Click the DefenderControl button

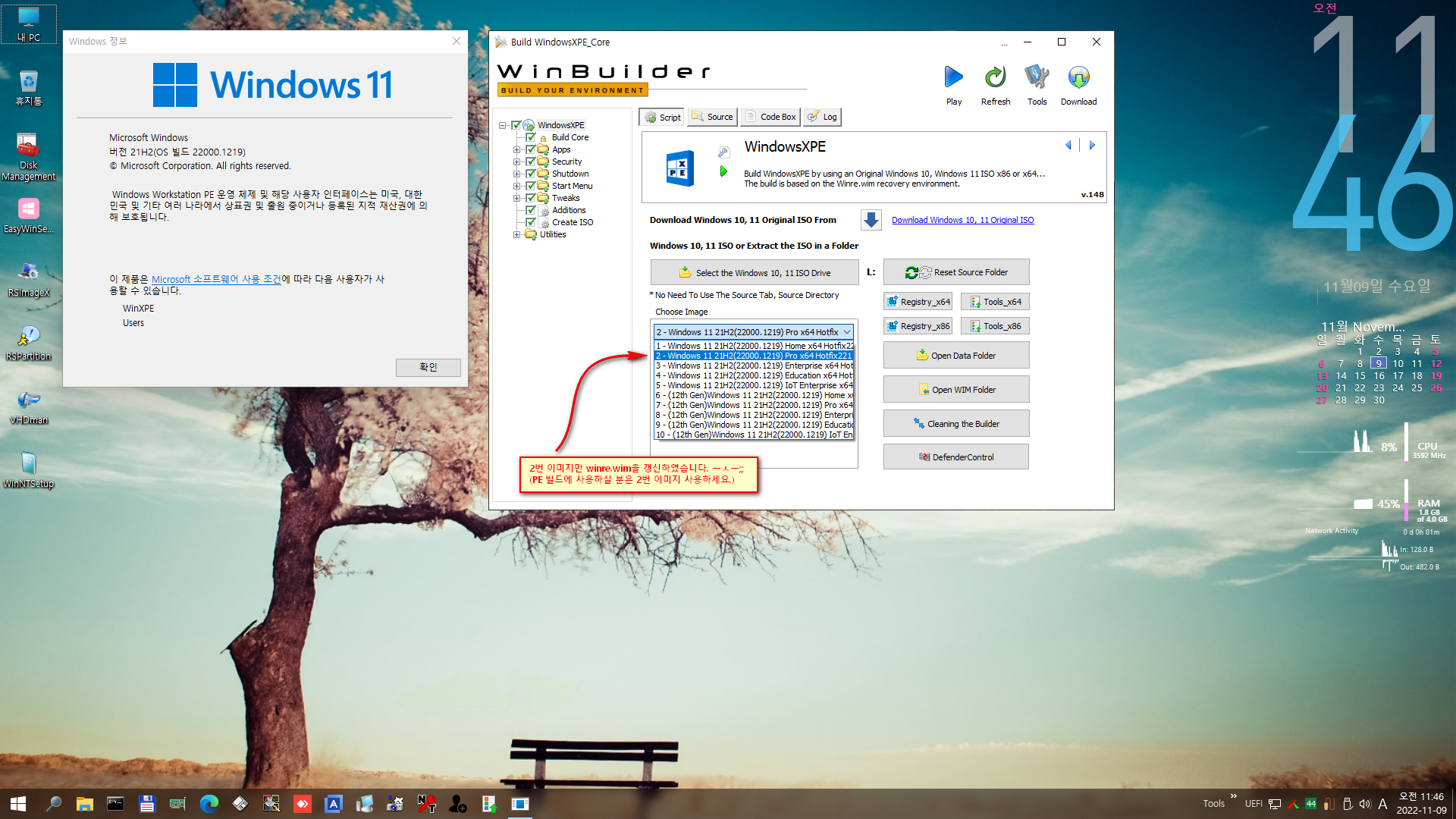click(956, 457)
